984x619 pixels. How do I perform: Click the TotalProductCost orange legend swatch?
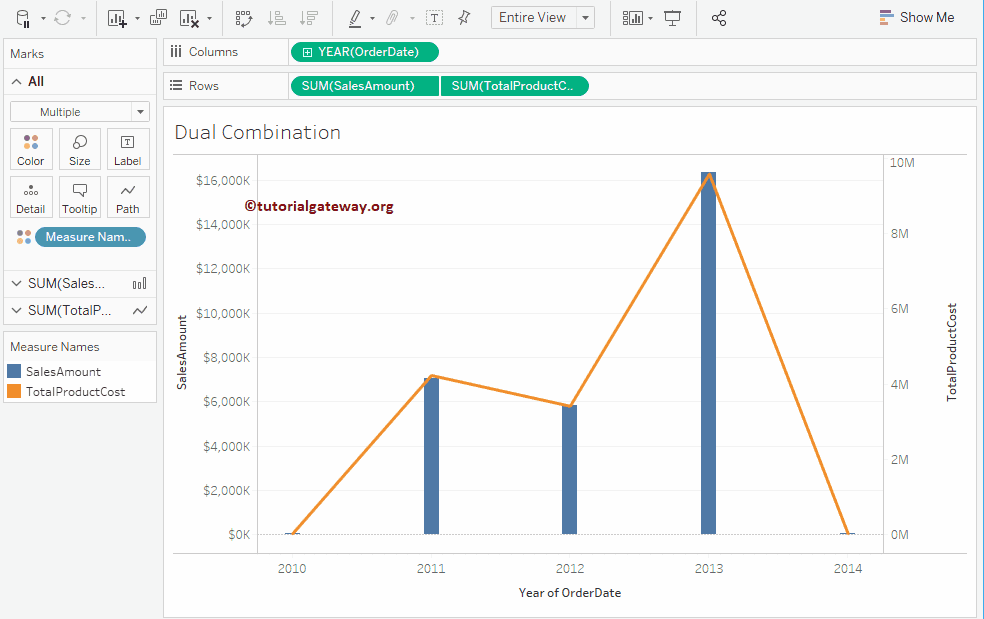(x=14, y=391)
